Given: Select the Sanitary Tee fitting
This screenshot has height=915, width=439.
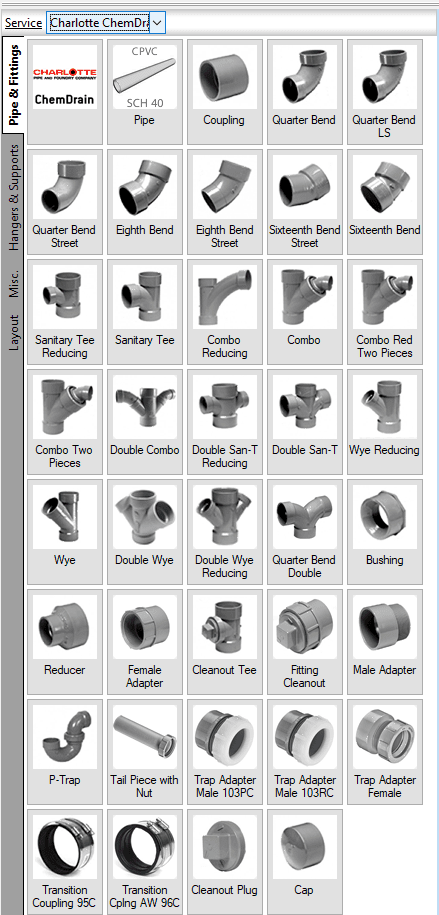Looking at the screenshot, I should point(145,312).
